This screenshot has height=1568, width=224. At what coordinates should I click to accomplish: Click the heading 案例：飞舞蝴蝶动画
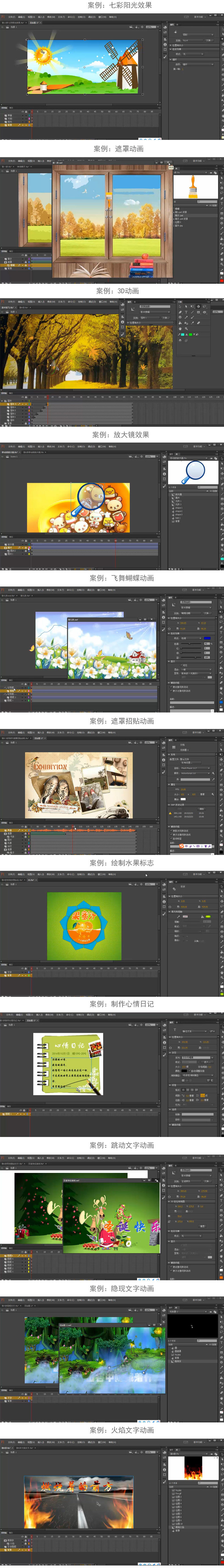pos(122,578)
